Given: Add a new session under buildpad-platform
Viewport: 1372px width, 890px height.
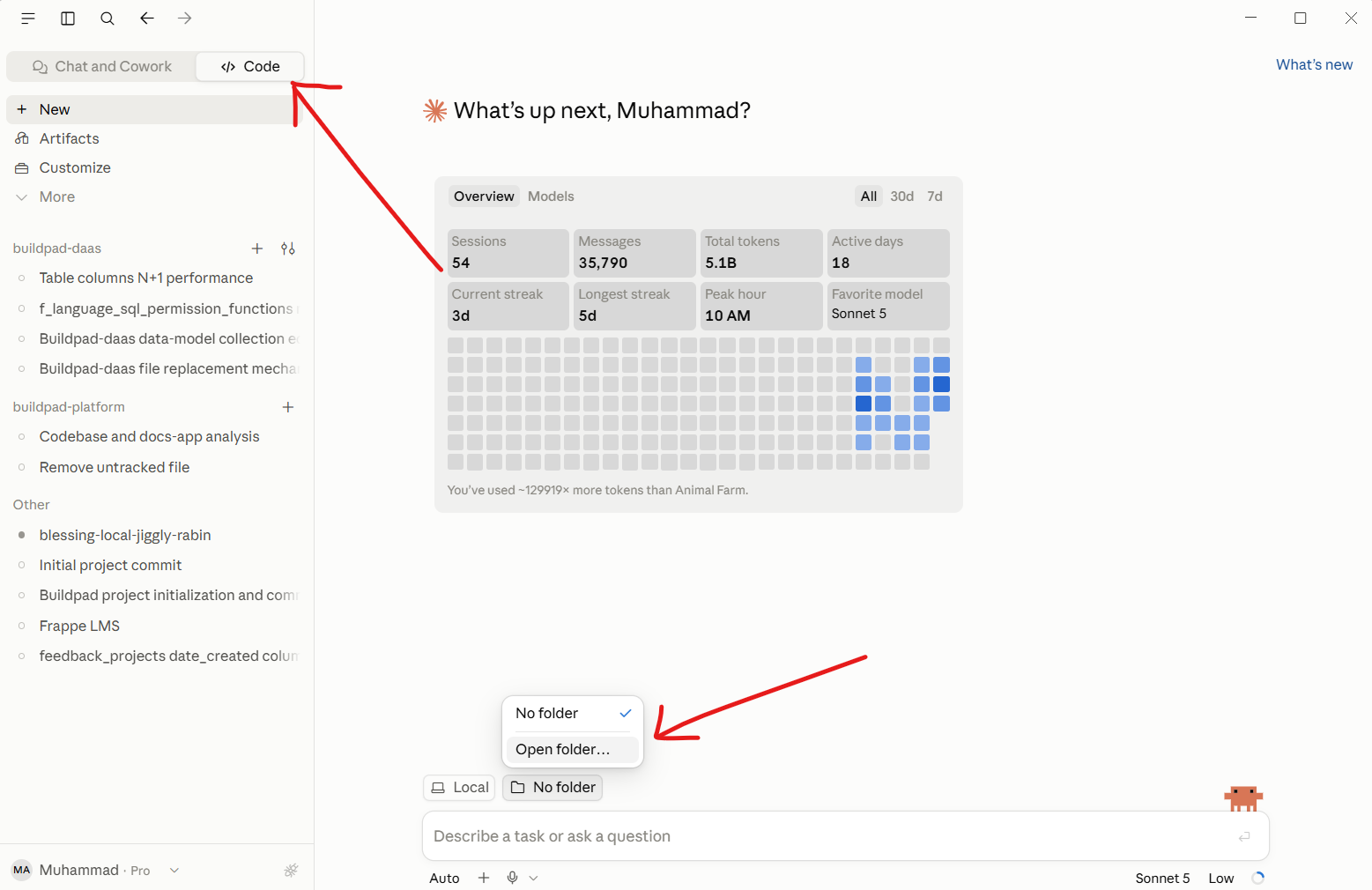Looking at the screenshot, I should click(288, 407).
